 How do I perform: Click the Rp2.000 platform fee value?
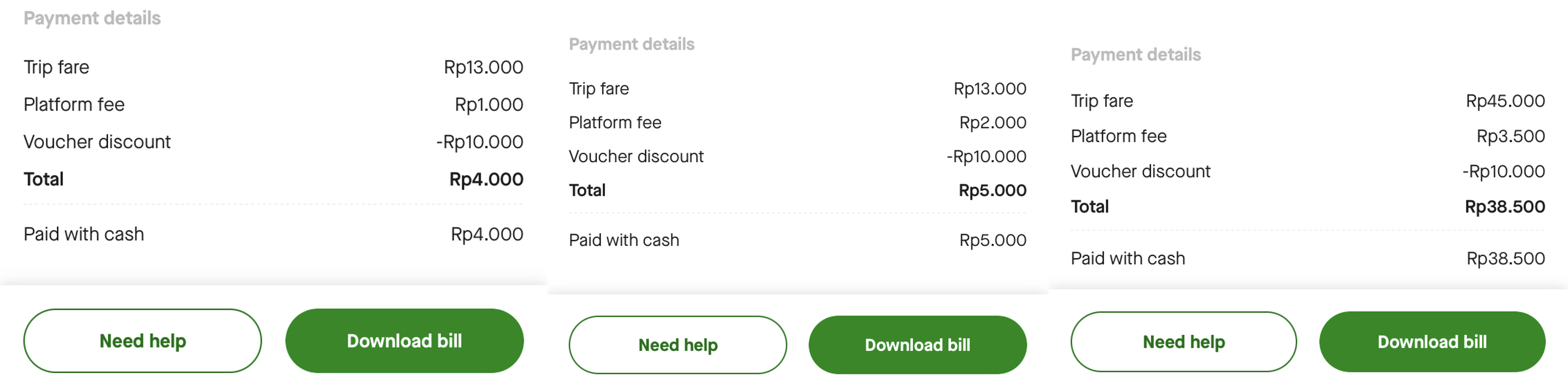coord(992,122)
